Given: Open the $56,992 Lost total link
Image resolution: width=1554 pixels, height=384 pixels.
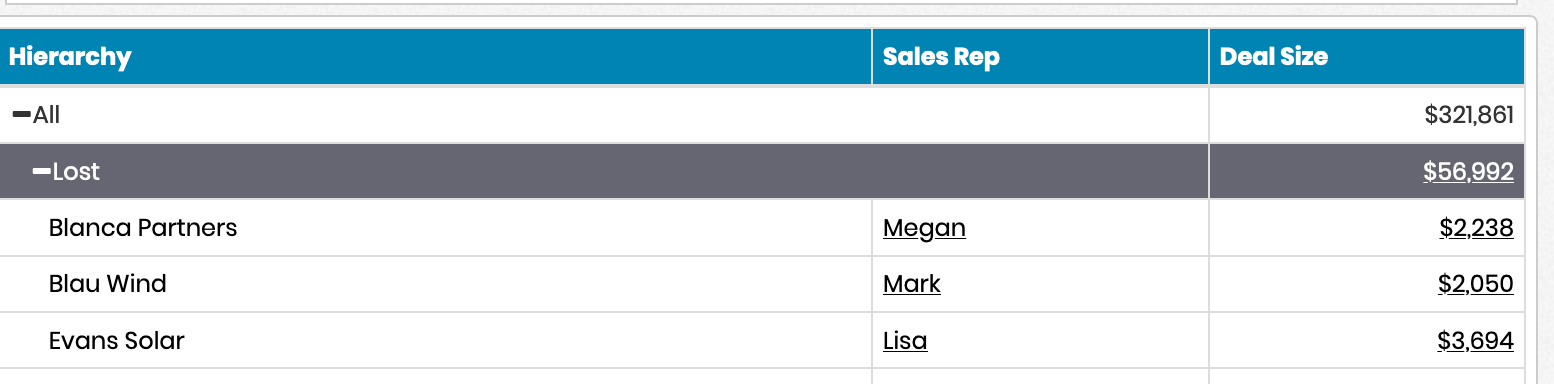Looking at the screenshot, I should coord(1468,172).
